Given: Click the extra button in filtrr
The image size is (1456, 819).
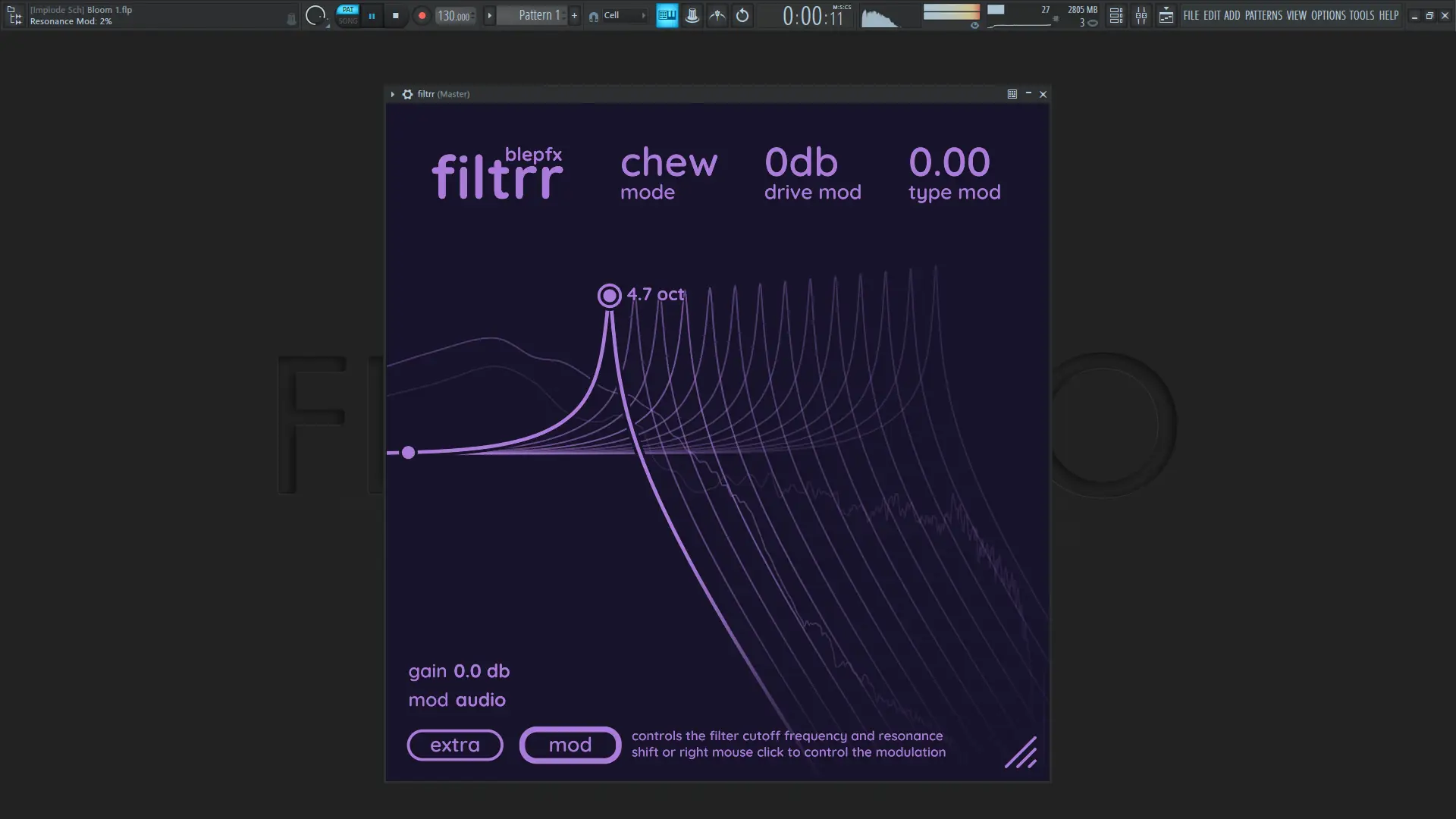Looking at the screenshot, I should tap(454, 745).
